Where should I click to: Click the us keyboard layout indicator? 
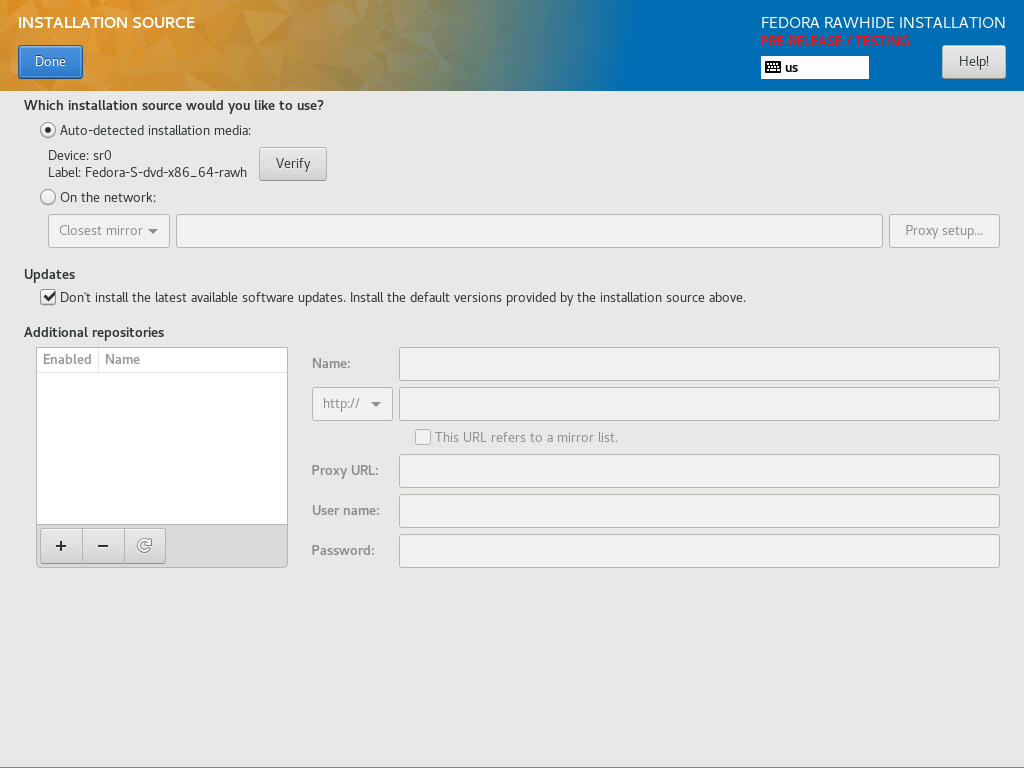tap(814, 67)
